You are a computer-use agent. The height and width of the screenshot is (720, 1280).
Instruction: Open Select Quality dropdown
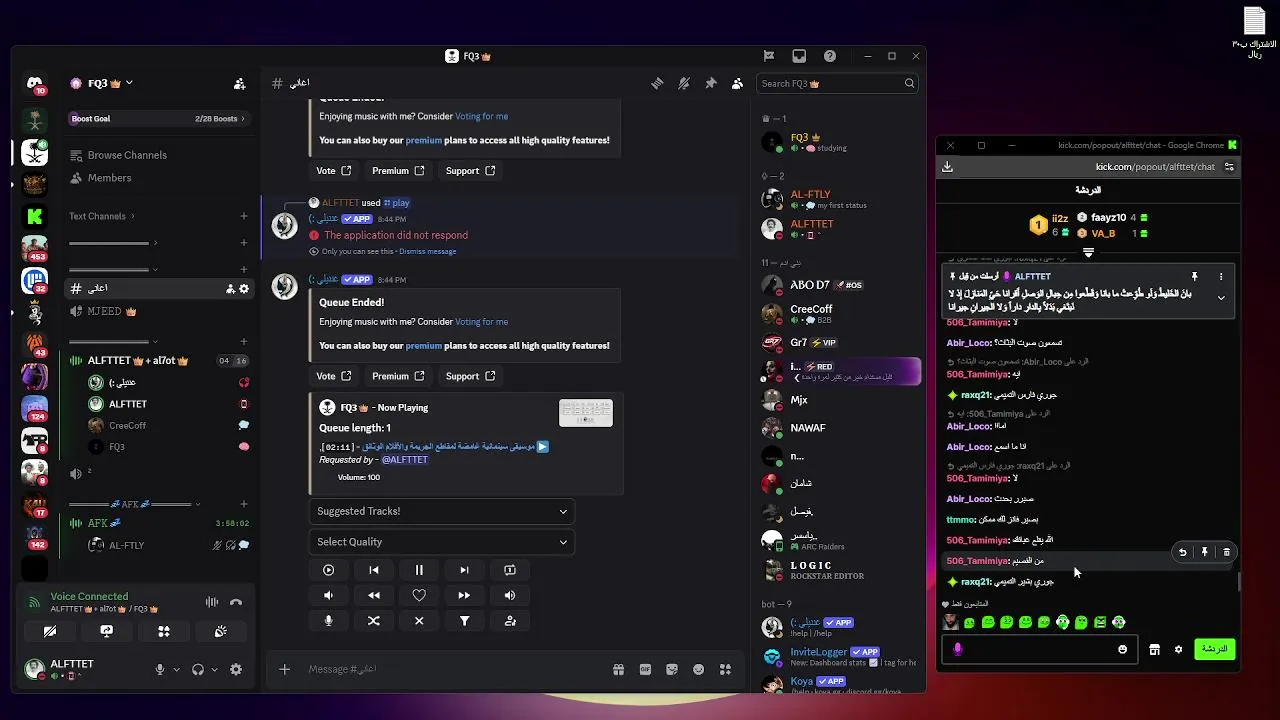[x=442, y=542]
